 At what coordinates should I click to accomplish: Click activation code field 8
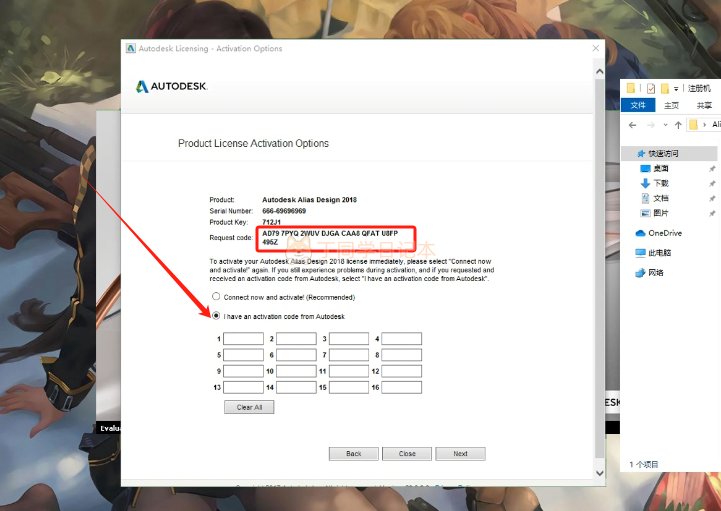coord(401,355)
